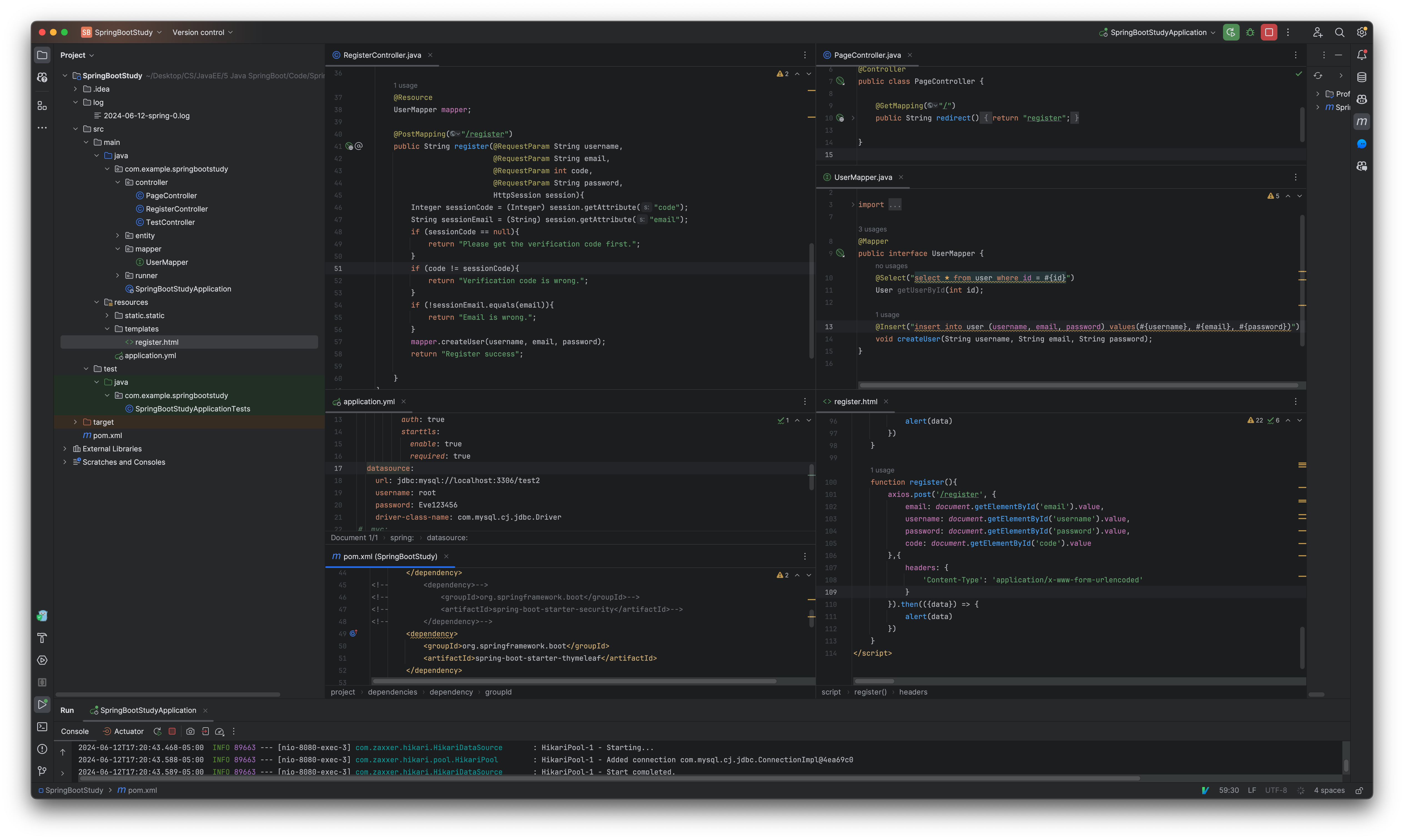The image size is (1404, 840).
Task: Close the SpringBootStudyApplication run tab
Action: [205, 710]
